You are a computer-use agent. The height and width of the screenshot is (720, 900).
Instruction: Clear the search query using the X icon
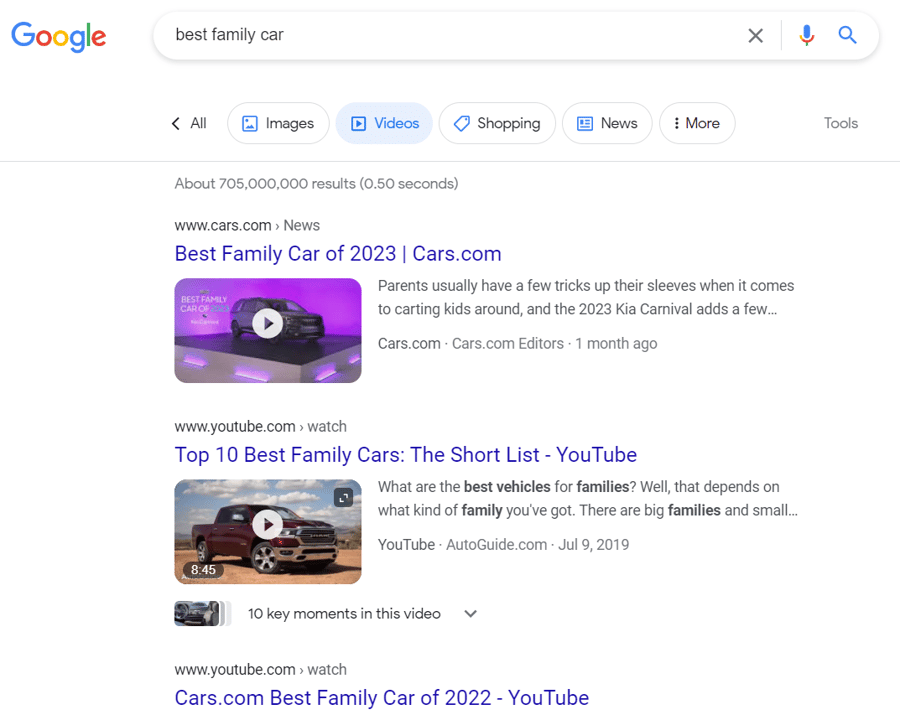point(756,35)
